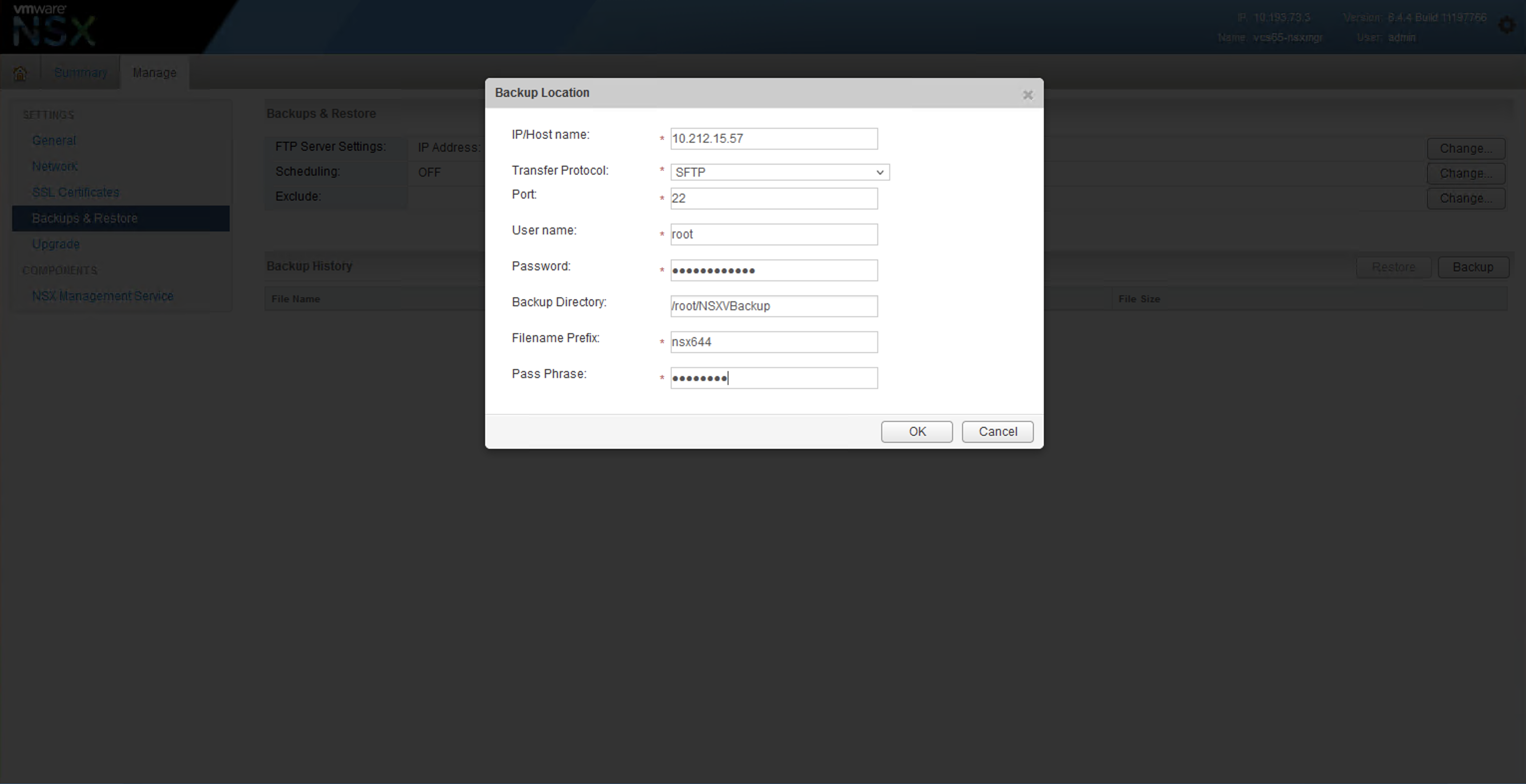This screenshot has height=784, width=1526.
Task: Close the Backup Location dialog with X
Action: click(x=1028, y=95)
